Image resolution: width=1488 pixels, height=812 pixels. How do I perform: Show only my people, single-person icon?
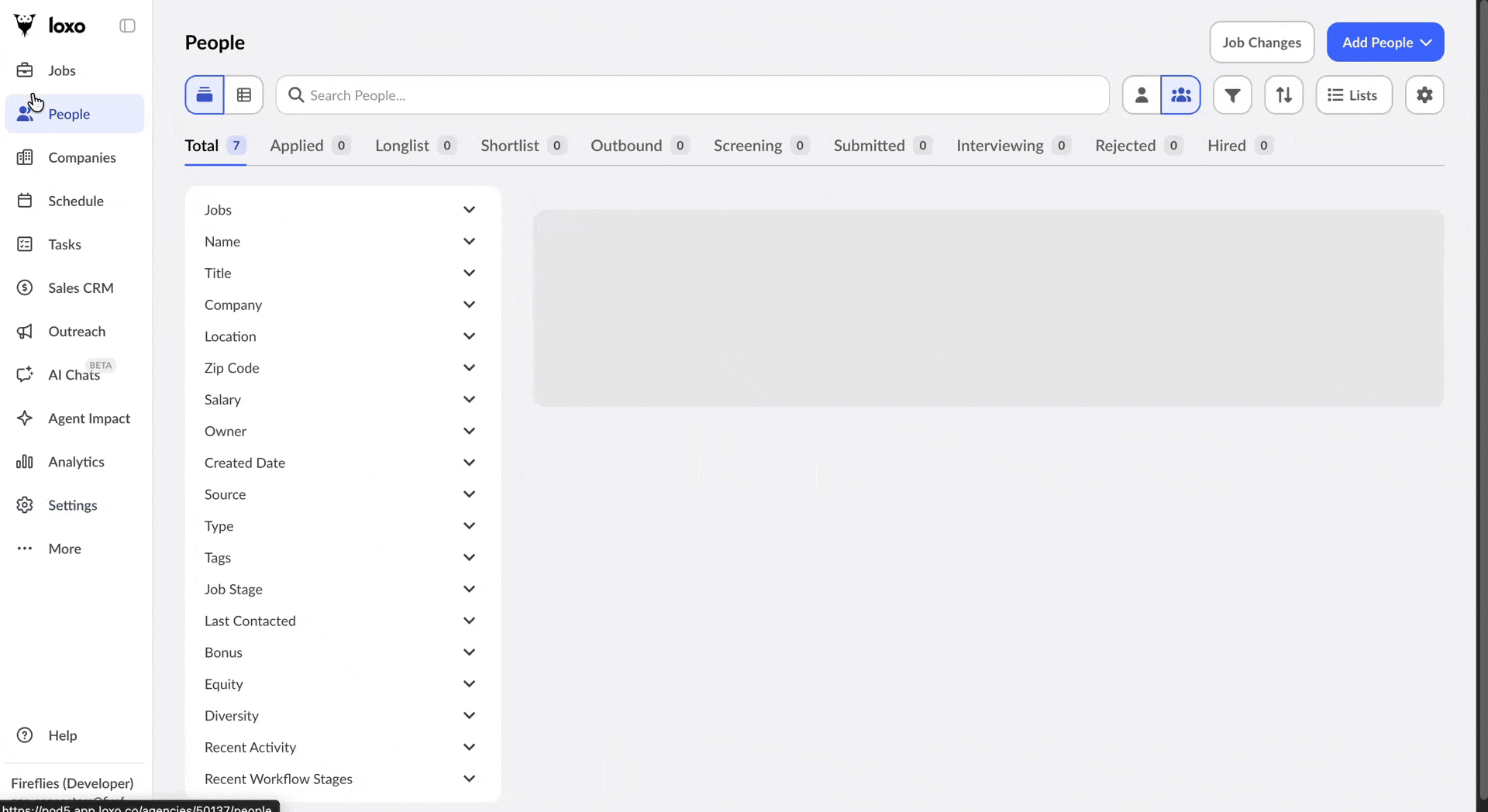coord(1142,95)
